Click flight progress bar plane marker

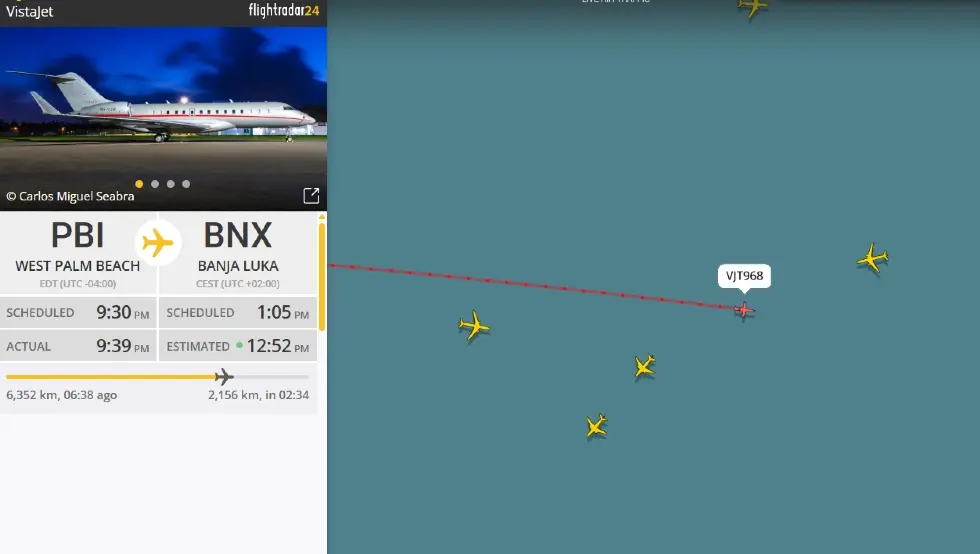pyautogui.click(x=224, y=376)
